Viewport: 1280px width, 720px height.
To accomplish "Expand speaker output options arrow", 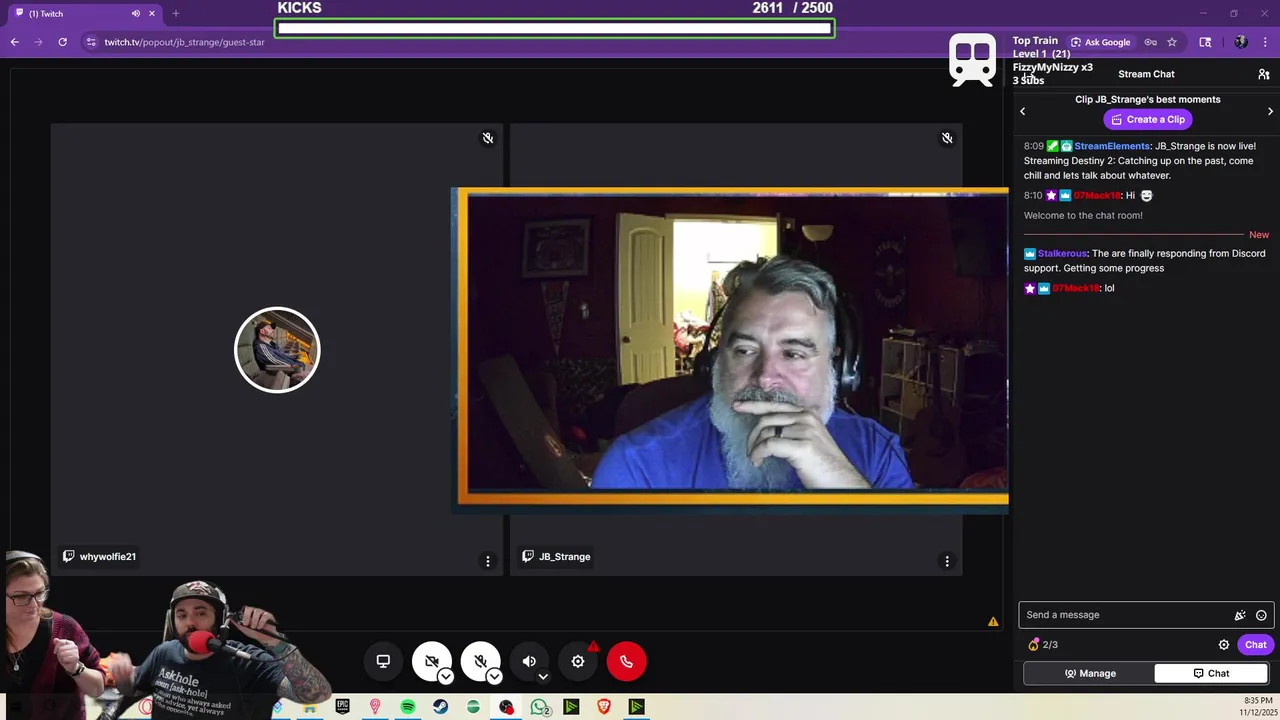I will pyautogui.click(x=543, y=677).
